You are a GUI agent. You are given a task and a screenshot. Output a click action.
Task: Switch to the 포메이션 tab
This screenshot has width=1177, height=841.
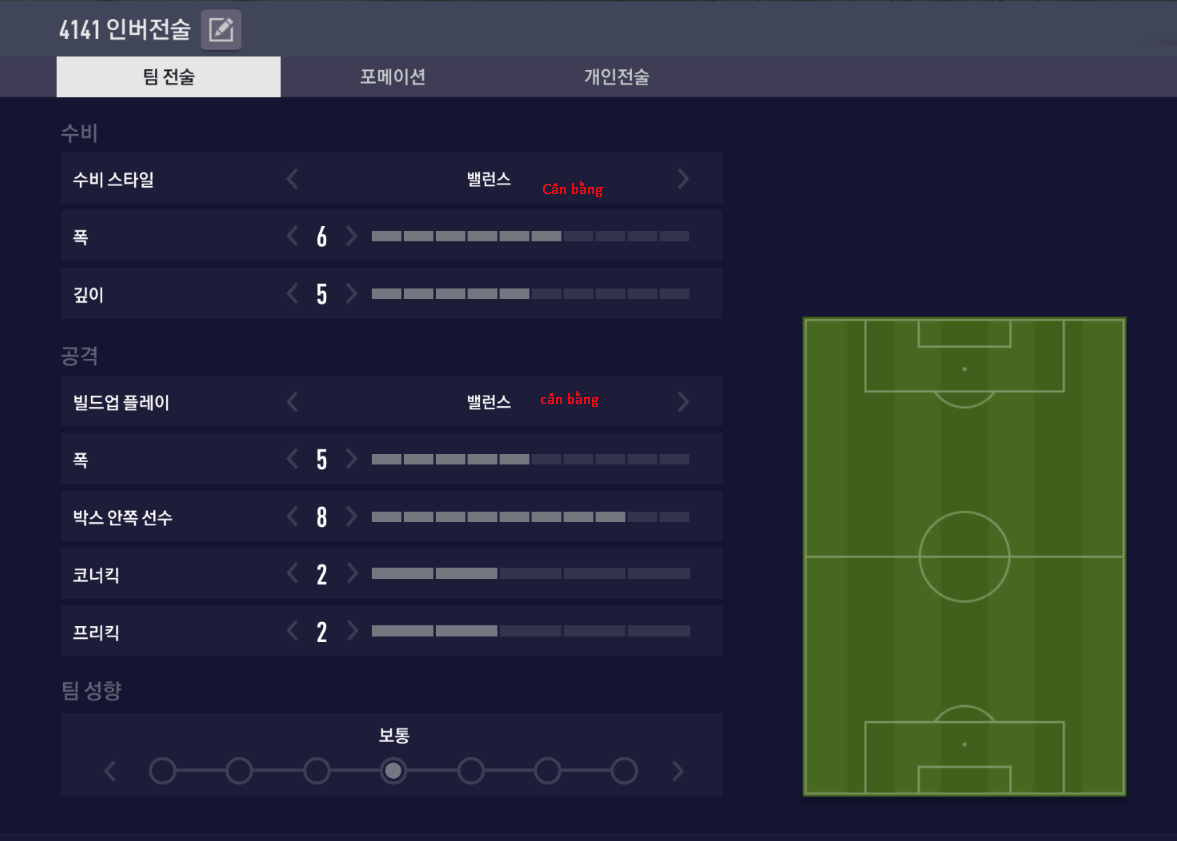(x=393, y=77)
